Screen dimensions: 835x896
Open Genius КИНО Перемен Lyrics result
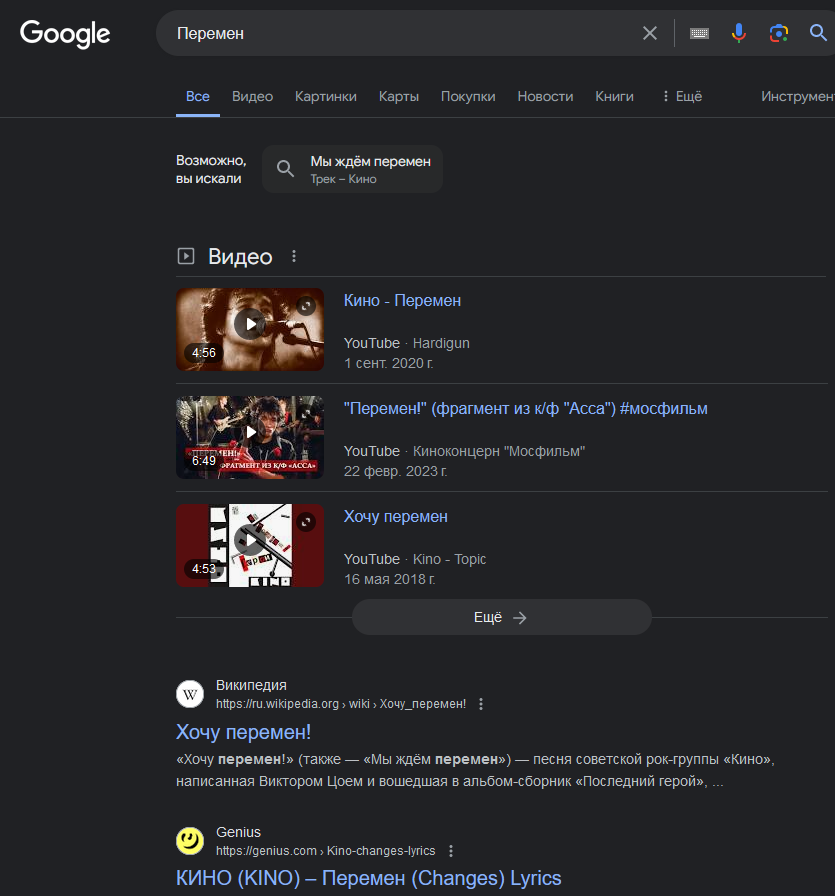369,878
